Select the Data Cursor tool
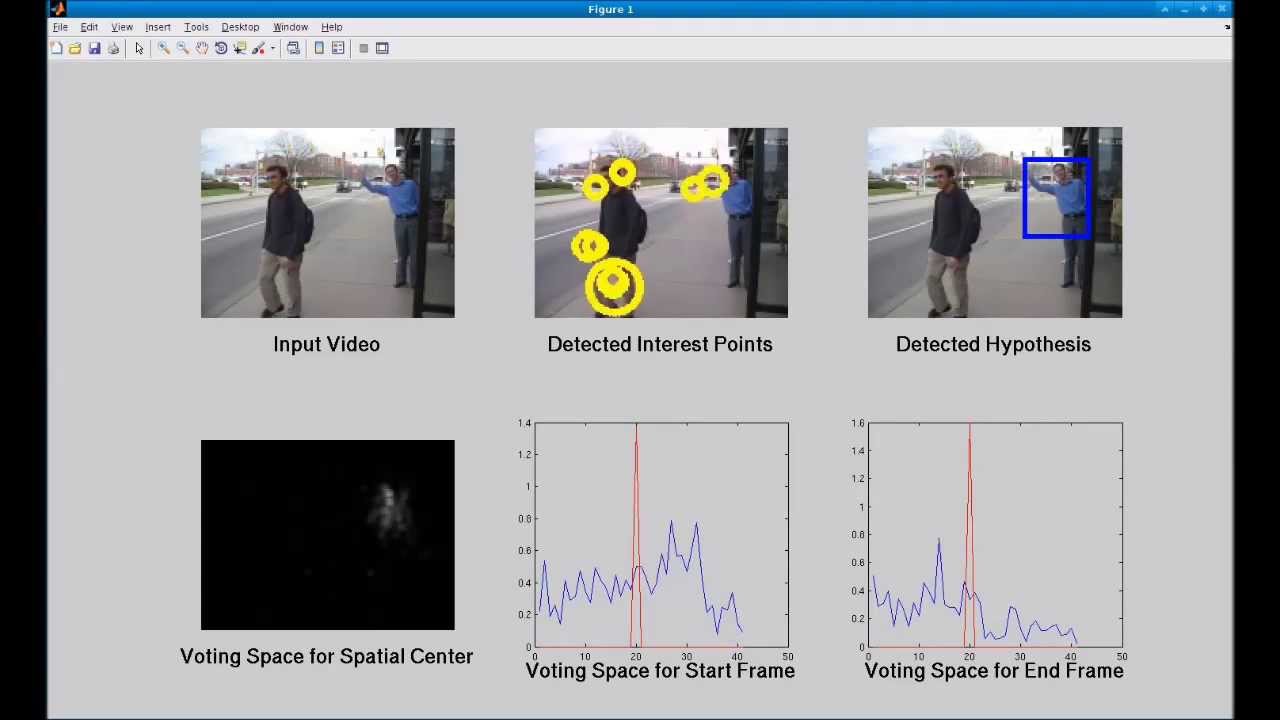The width and height of the screenshot is (1280, 720). (240, 48)
